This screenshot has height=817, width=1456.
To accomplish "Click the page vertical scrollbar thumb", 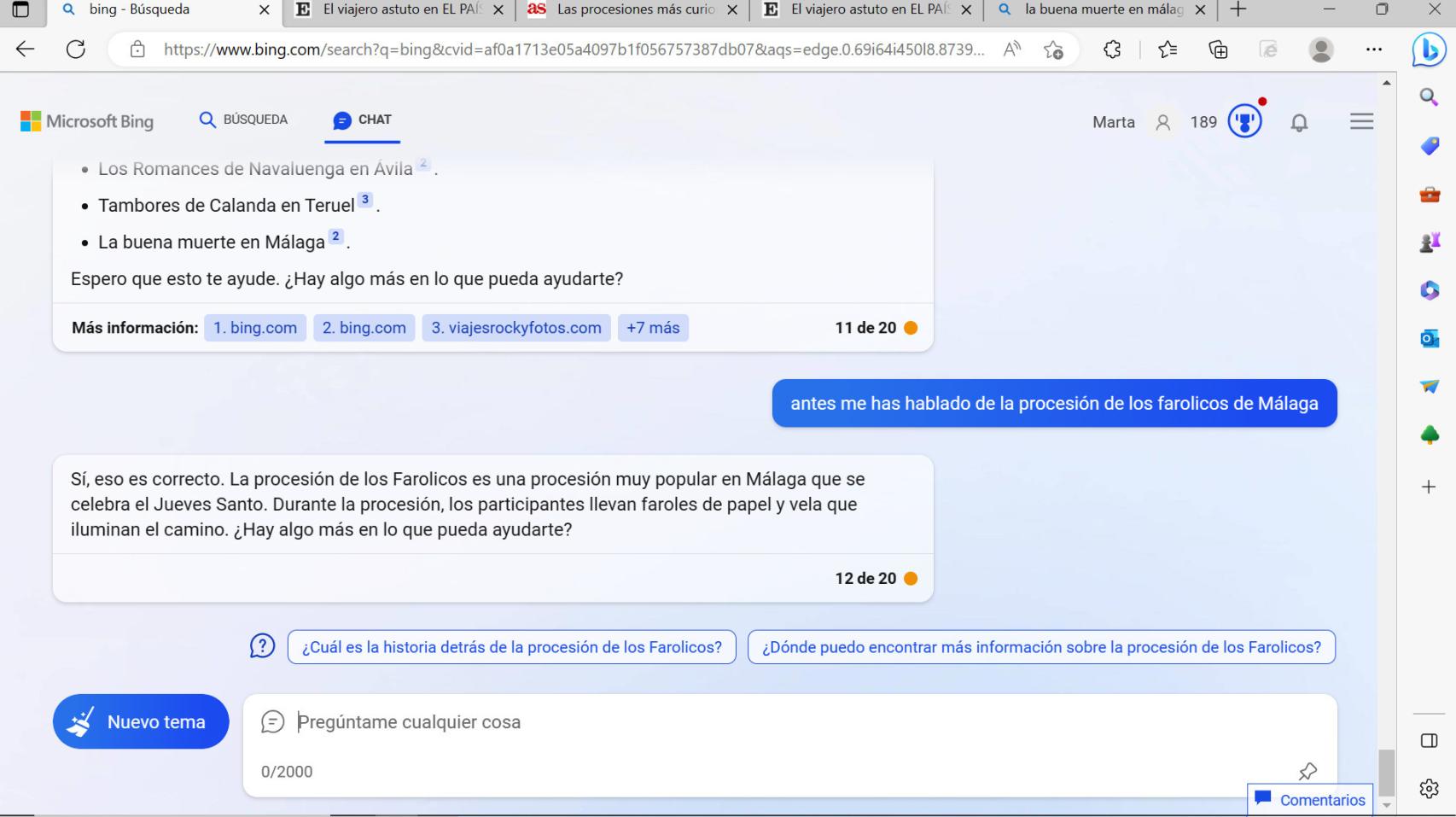I will point(1387,773).
